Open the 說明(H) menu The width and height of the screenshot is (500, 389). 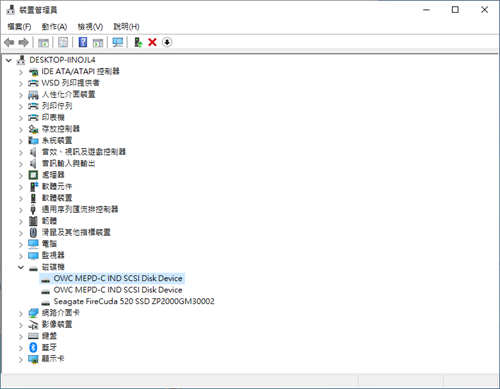point(126,27)
